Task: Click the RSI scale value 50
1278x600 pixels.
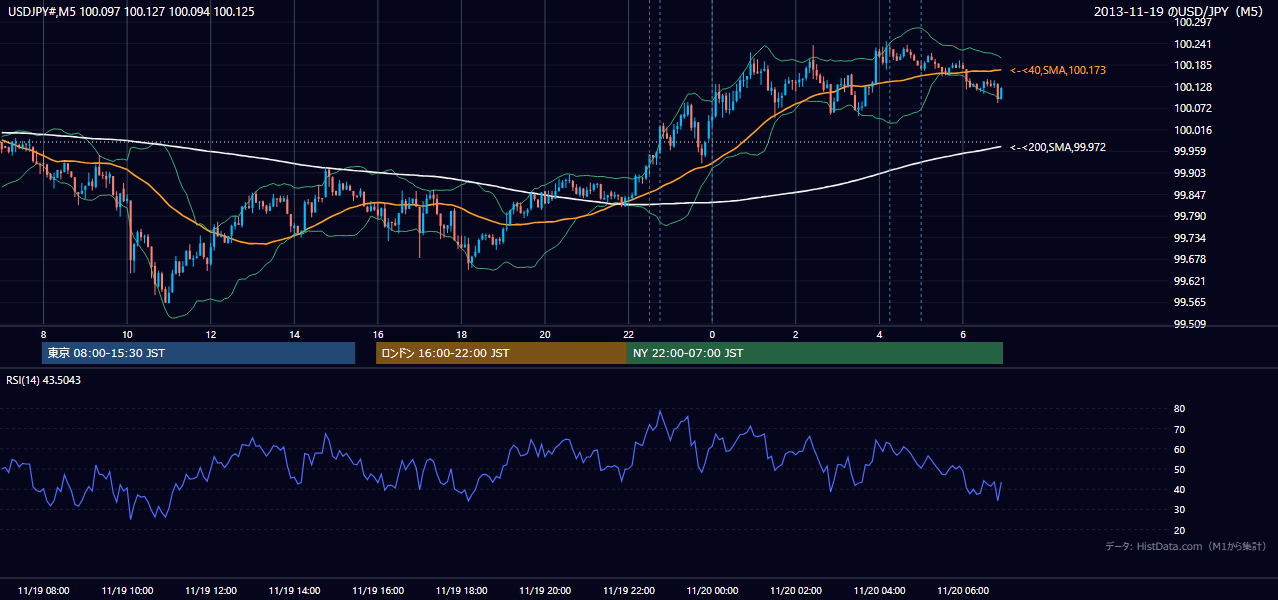Action: click(1179, 469)
